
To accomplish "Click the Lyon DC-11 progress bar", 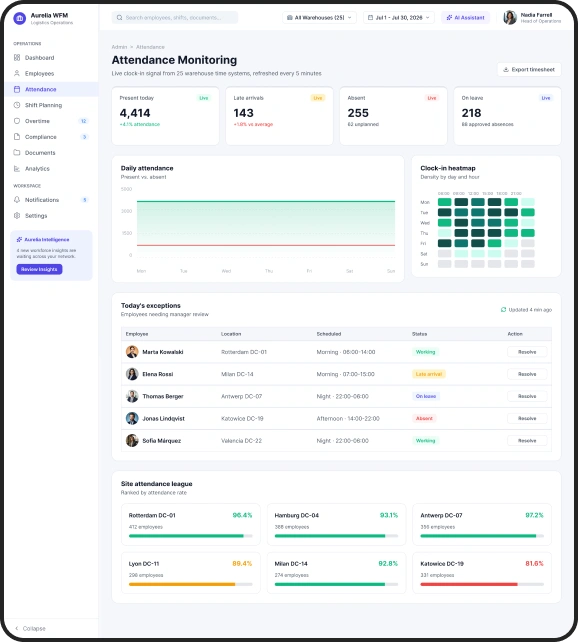I will click(x=190, y=584).
